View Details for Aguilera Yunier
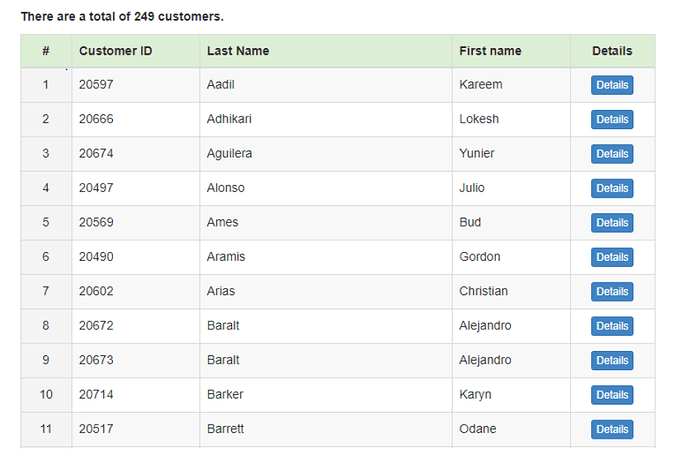This screenshot has width=690, height=467. pos(612,154)
